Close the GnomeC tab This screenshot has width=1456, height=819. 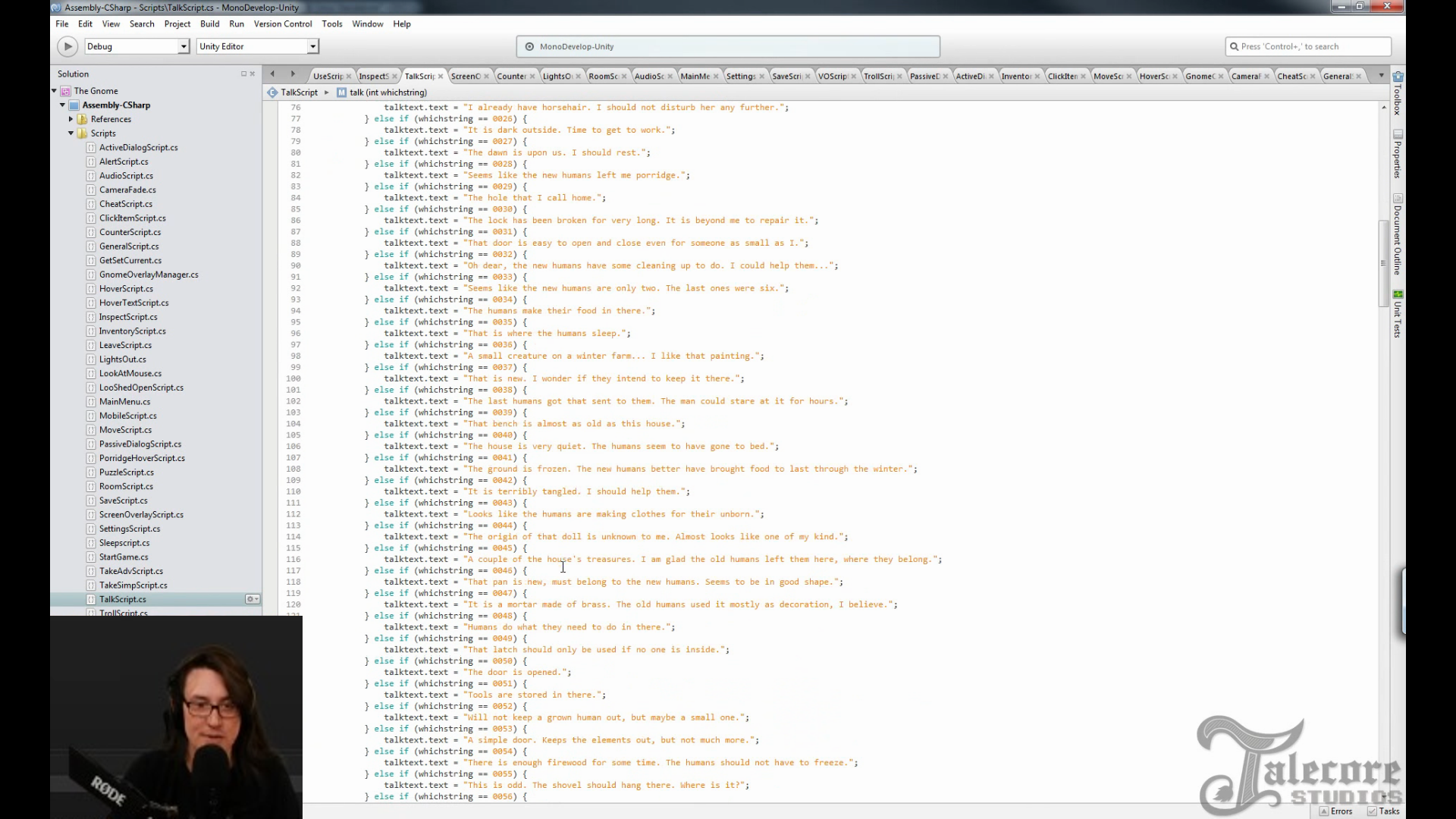point(1220,76)
